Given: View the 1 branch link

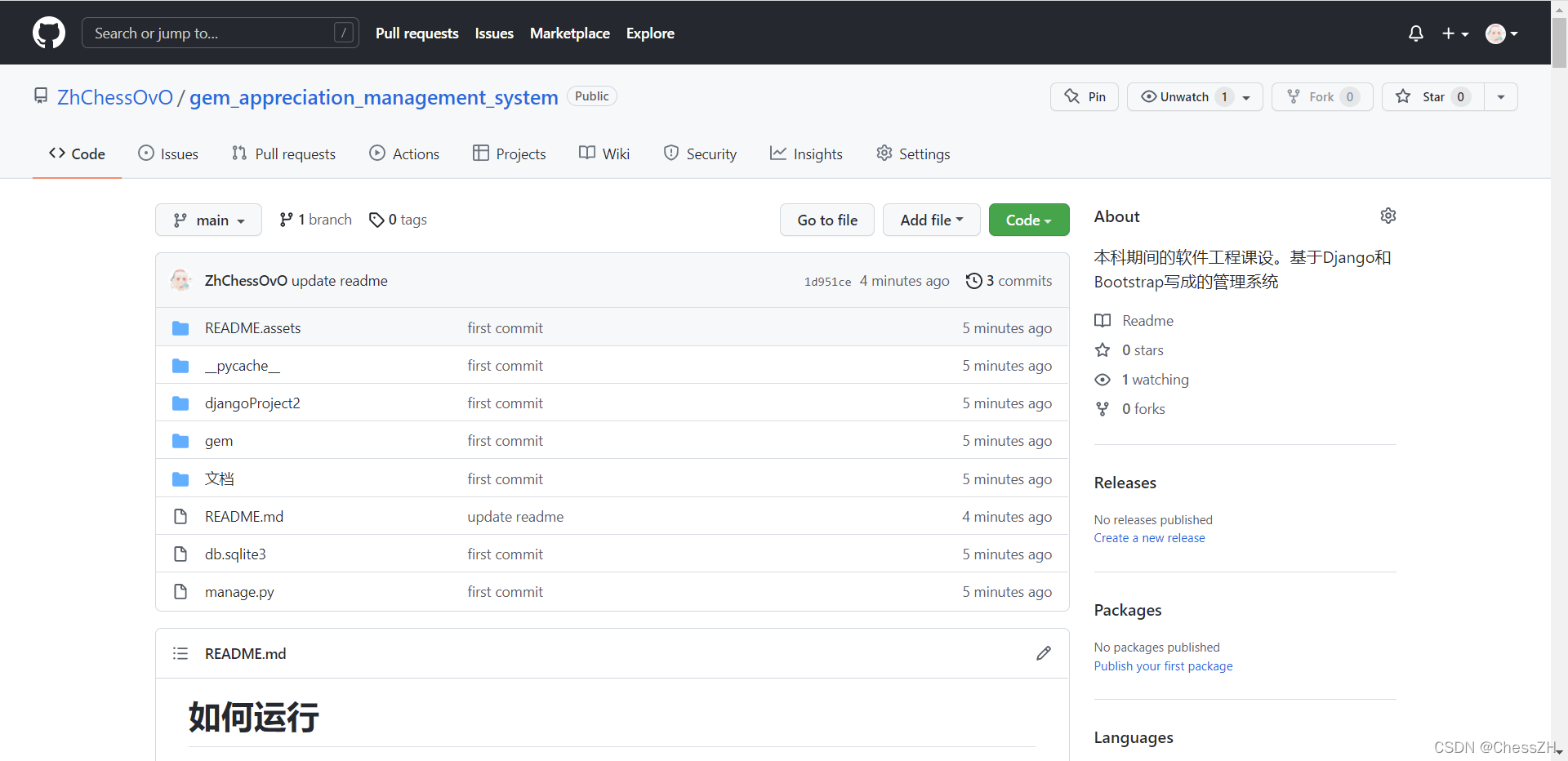Looking at the screenshot, I should pyautogui.click(x=315, y=220).
